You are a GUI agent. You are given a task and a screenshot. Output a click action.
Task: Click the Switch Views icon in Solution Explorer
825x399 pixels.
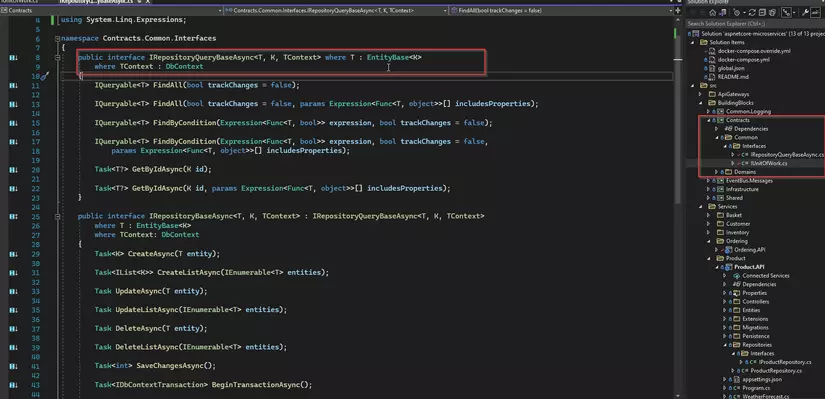[722, 13]
